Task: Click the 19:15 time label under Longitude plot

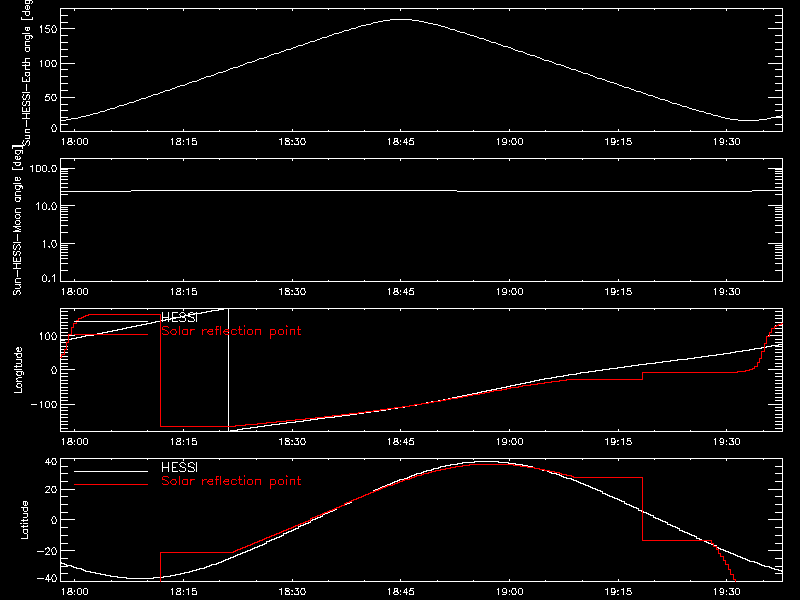Action: tap(618, 442)
